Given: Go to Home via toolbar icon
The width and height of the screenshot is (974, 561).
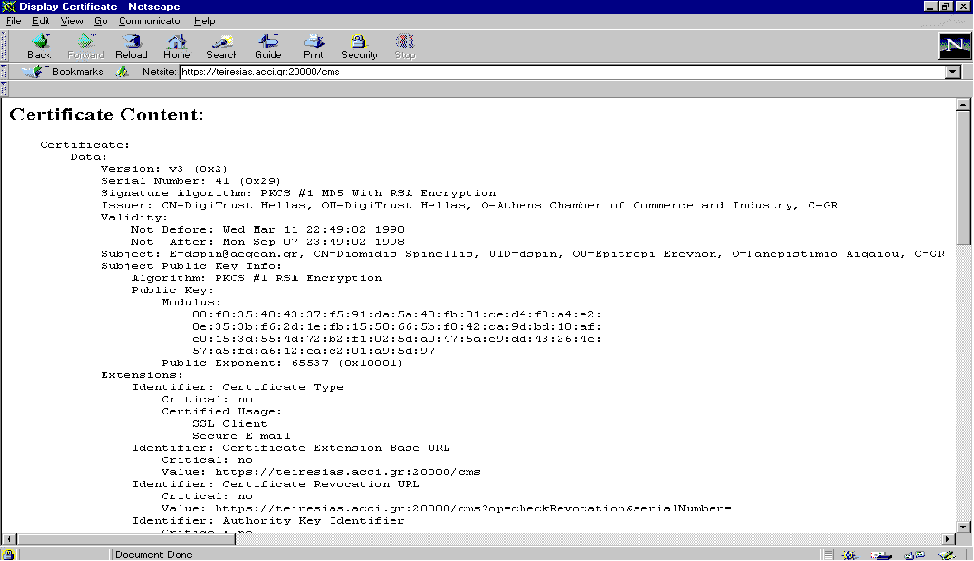Looking at the screenshot, I should 176,47.
